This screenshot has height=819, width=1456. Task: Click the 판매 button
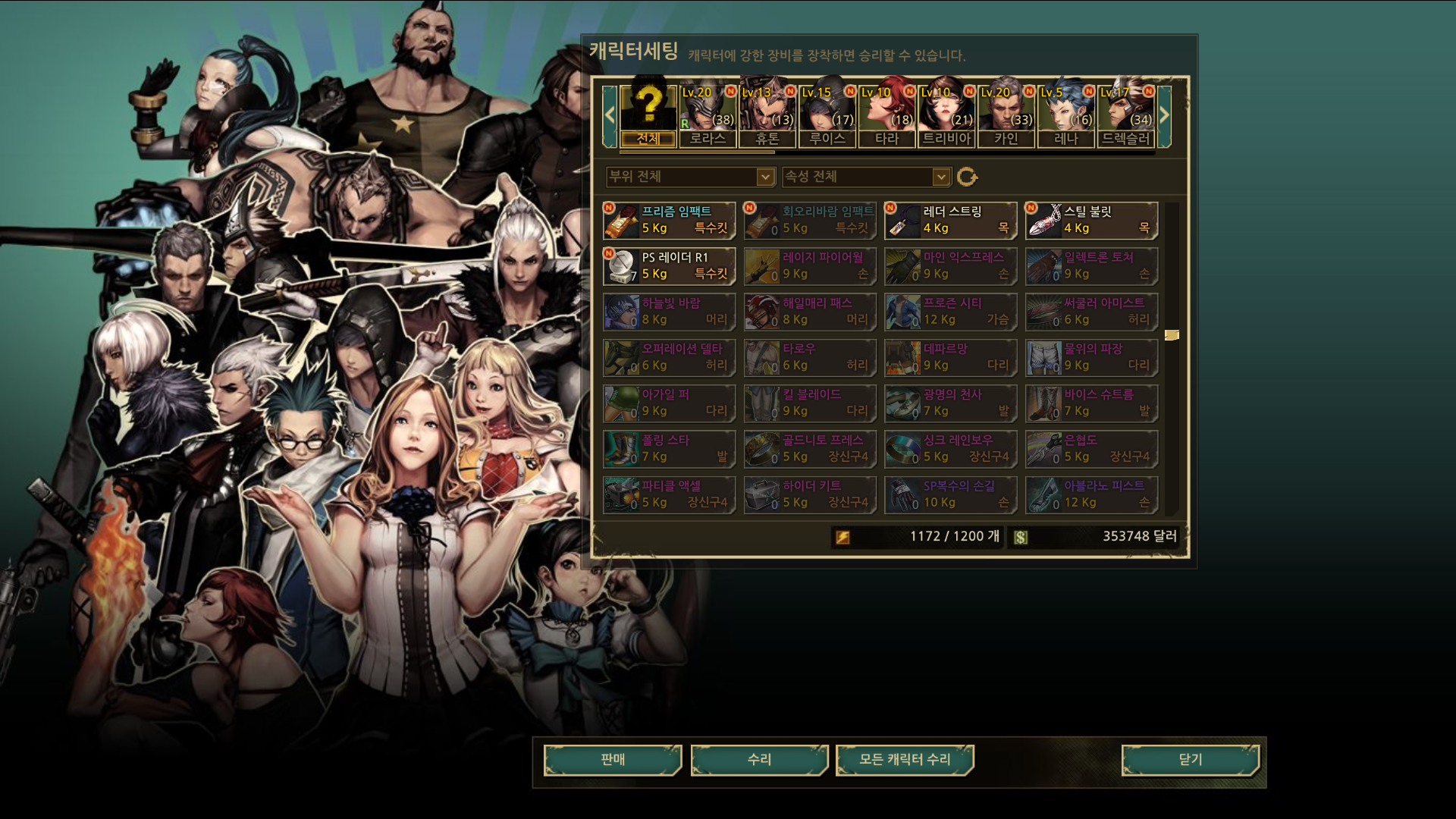click(x=613, y=760)
